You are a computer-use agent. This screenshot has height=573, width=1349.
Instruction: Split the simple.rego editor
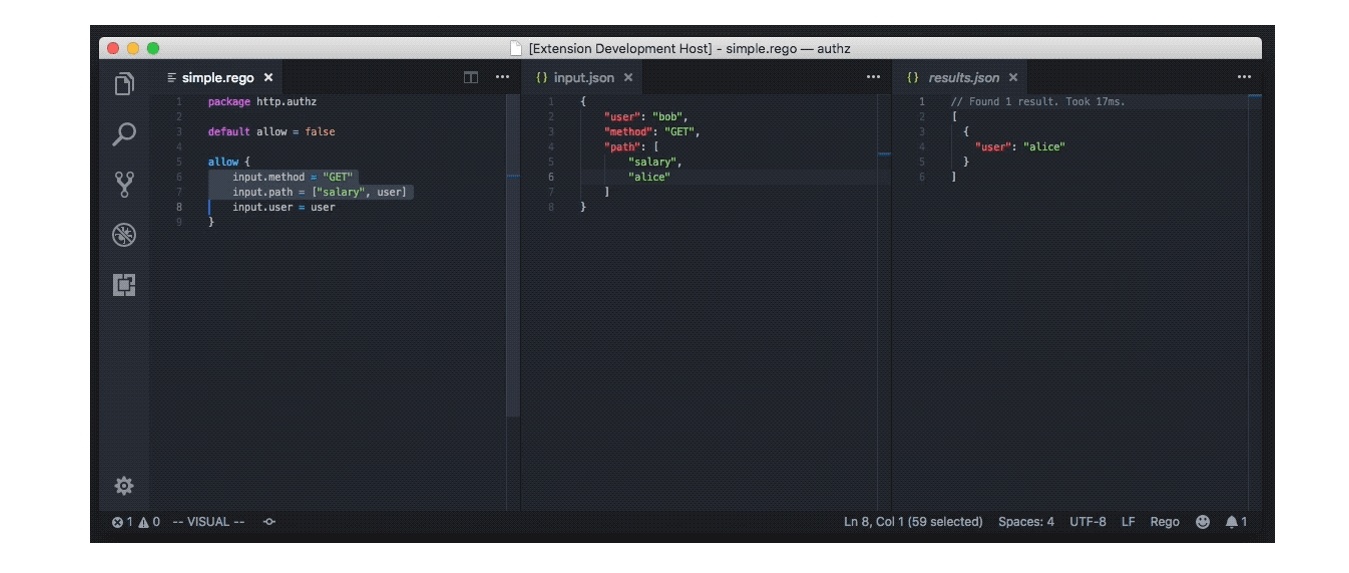[x=471, y=77]
